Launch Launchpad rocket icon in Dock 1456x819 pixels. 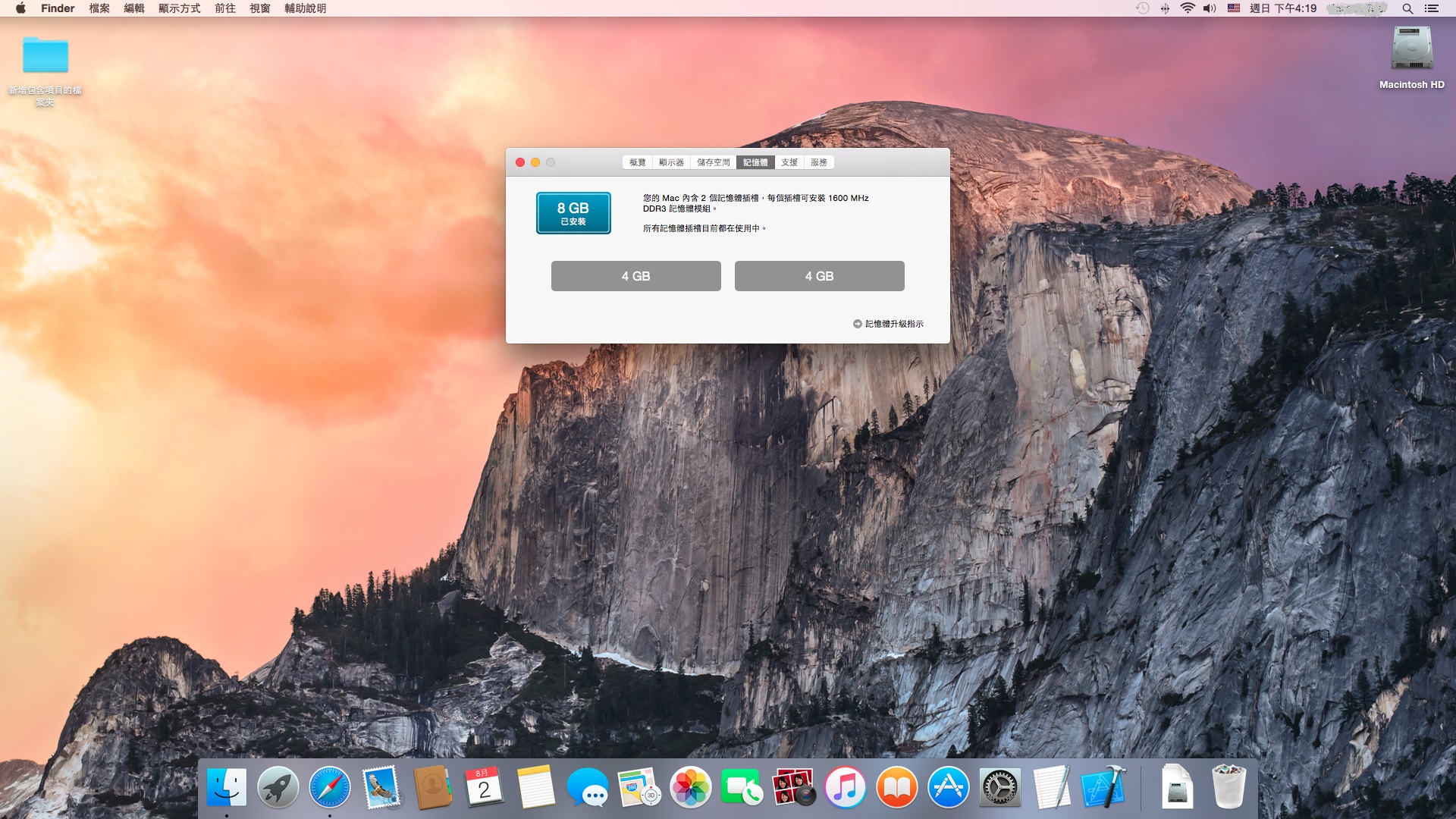(278, 787)
